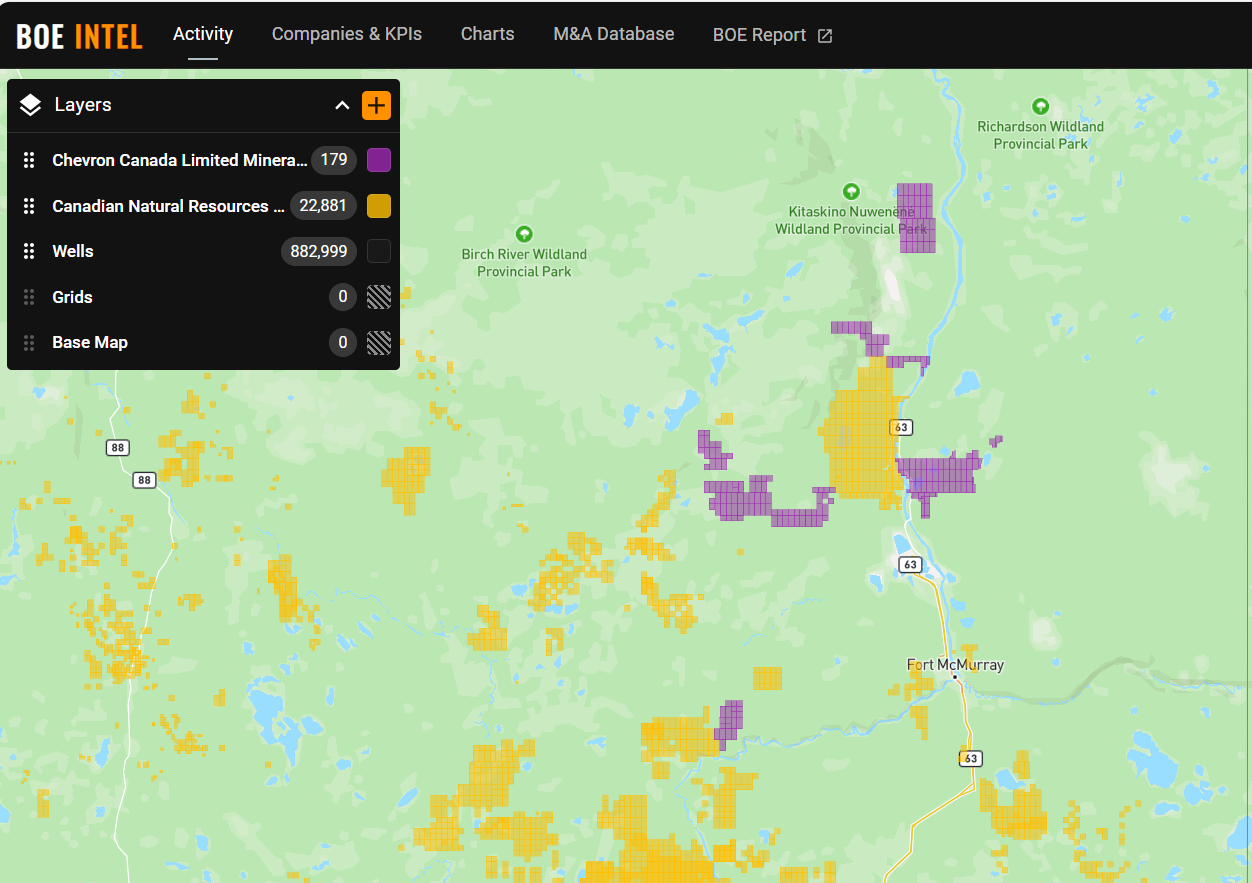Click the Fort McMurray city label

955,665
